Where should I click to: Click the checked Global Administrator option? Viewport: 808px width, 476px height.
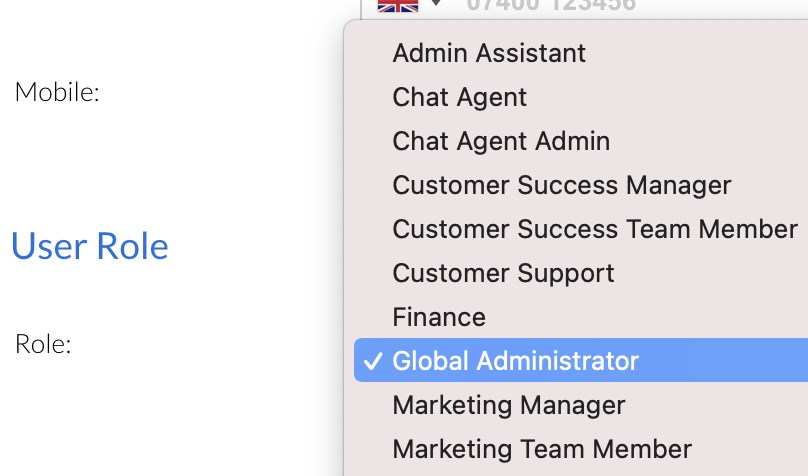tap(515, 361)
